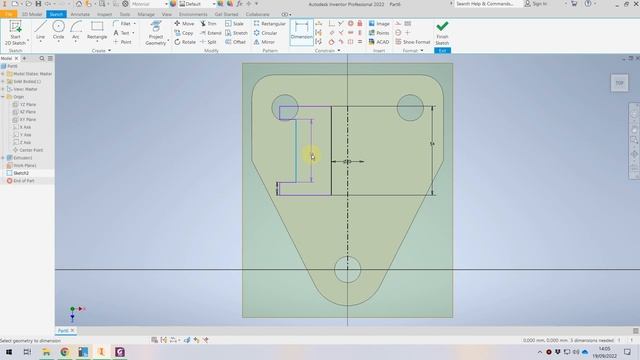Select Sketch2 in browser
The image size is (640, 360).
[x=18, y=173]
